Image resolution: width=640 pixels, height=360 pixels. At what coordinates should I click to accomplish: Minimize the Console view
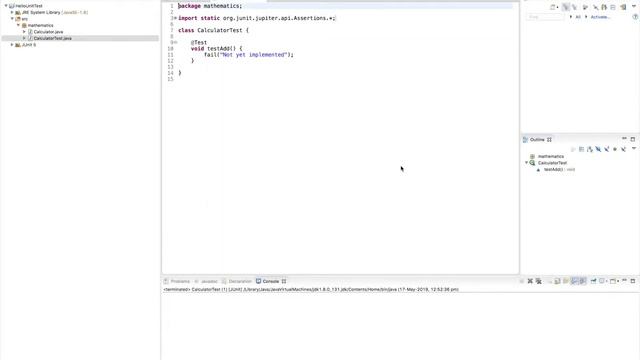point(624,280)
